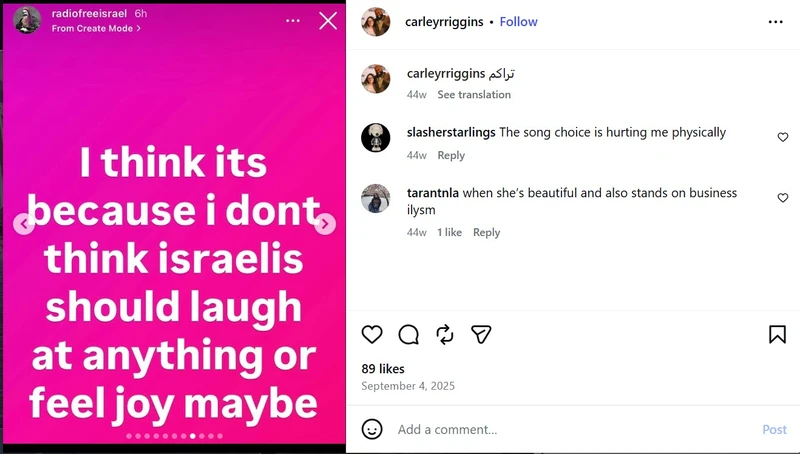Open story options three-dot menu
The width and height of the screenshot is (800, 454).
[293, 21]
